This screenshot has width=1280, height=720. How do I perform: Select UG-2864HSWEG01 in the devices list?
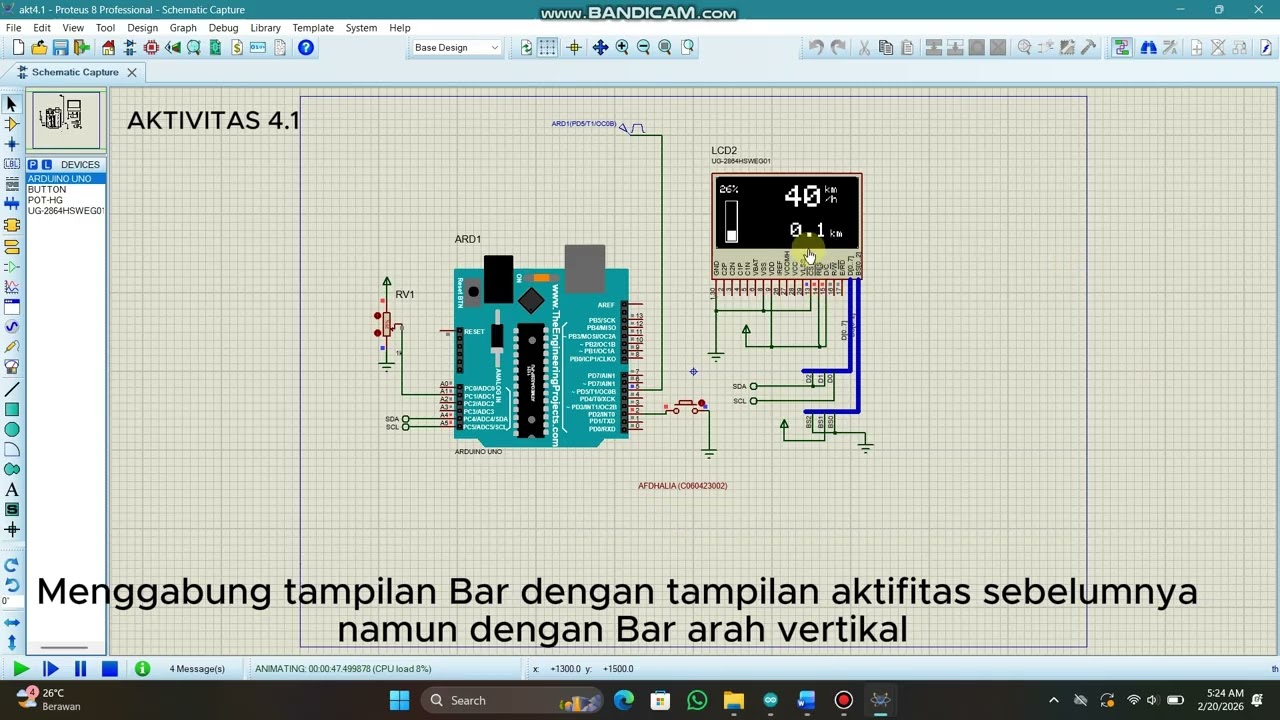coord(64,211)
